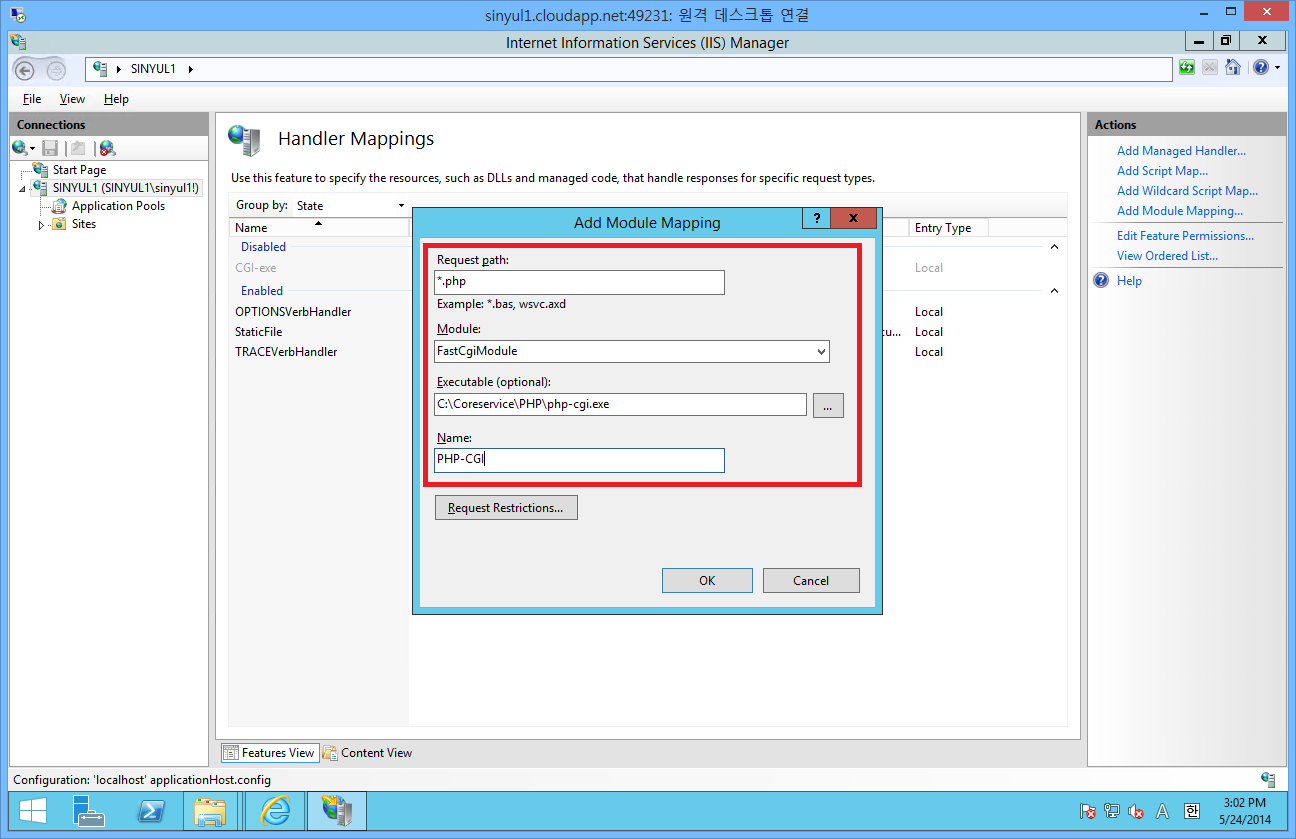Open the Help menu
The height and width of the screenshot is (839, 1296).
point(116,99)
